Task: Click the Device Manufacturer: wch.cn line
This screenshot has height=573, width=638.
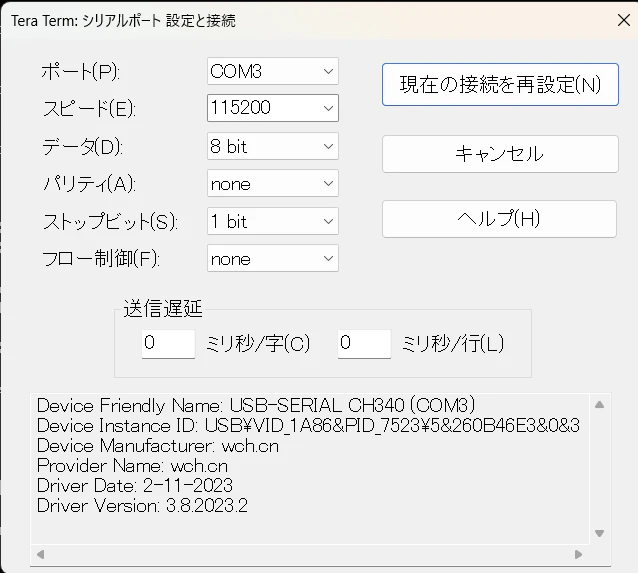Action: [158, 446]
